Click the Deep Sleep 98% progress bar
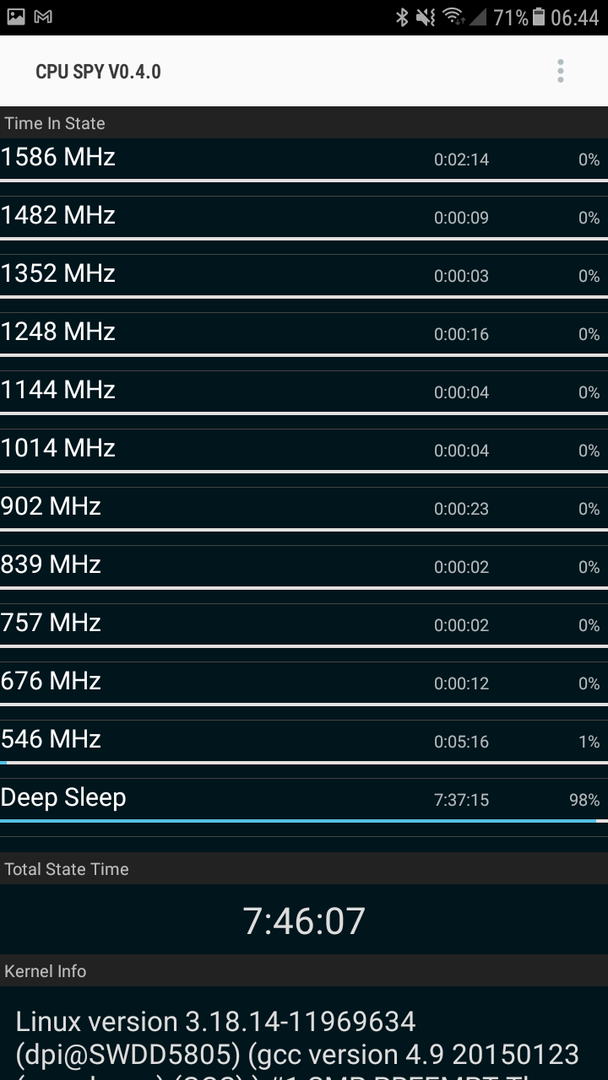 (304, 821)
